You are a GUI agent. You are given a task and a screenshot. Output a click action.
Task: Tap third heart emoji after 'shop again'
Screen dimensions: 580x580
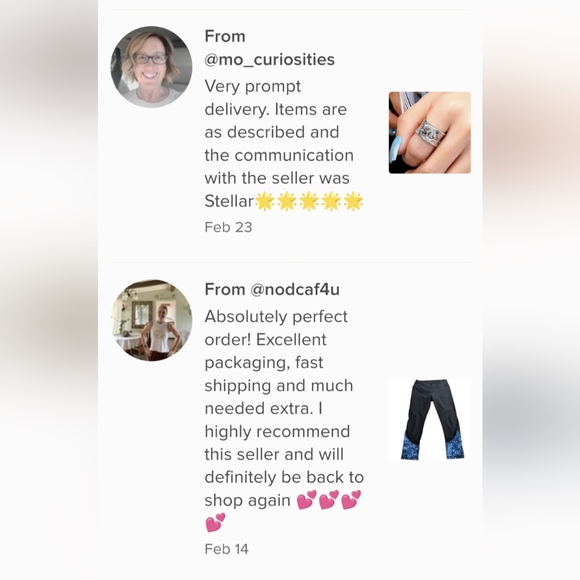(351, 500)
